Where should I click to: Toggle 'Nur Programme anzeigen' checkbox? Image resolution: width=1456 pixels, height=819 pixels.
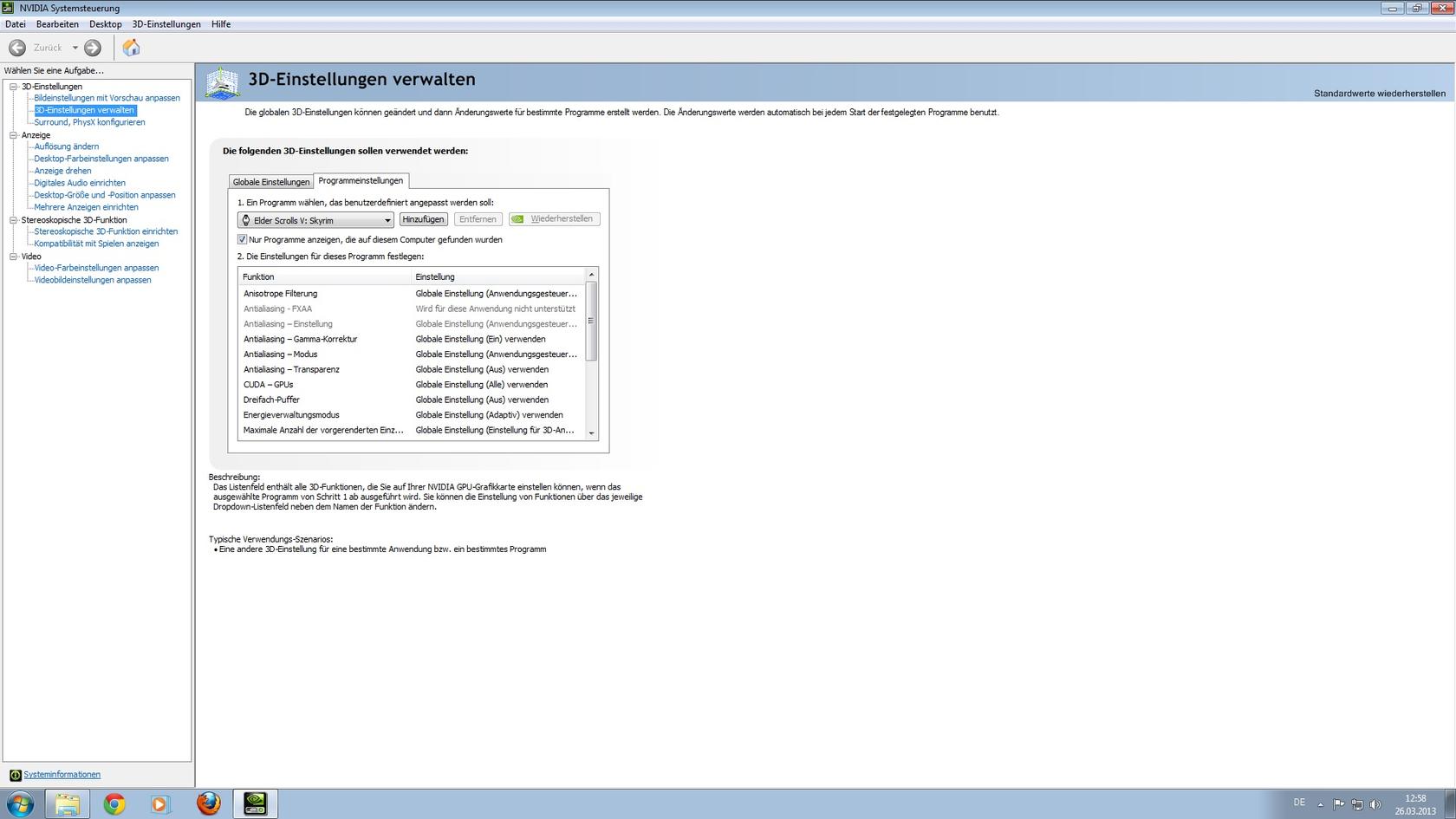coord(243,239)
